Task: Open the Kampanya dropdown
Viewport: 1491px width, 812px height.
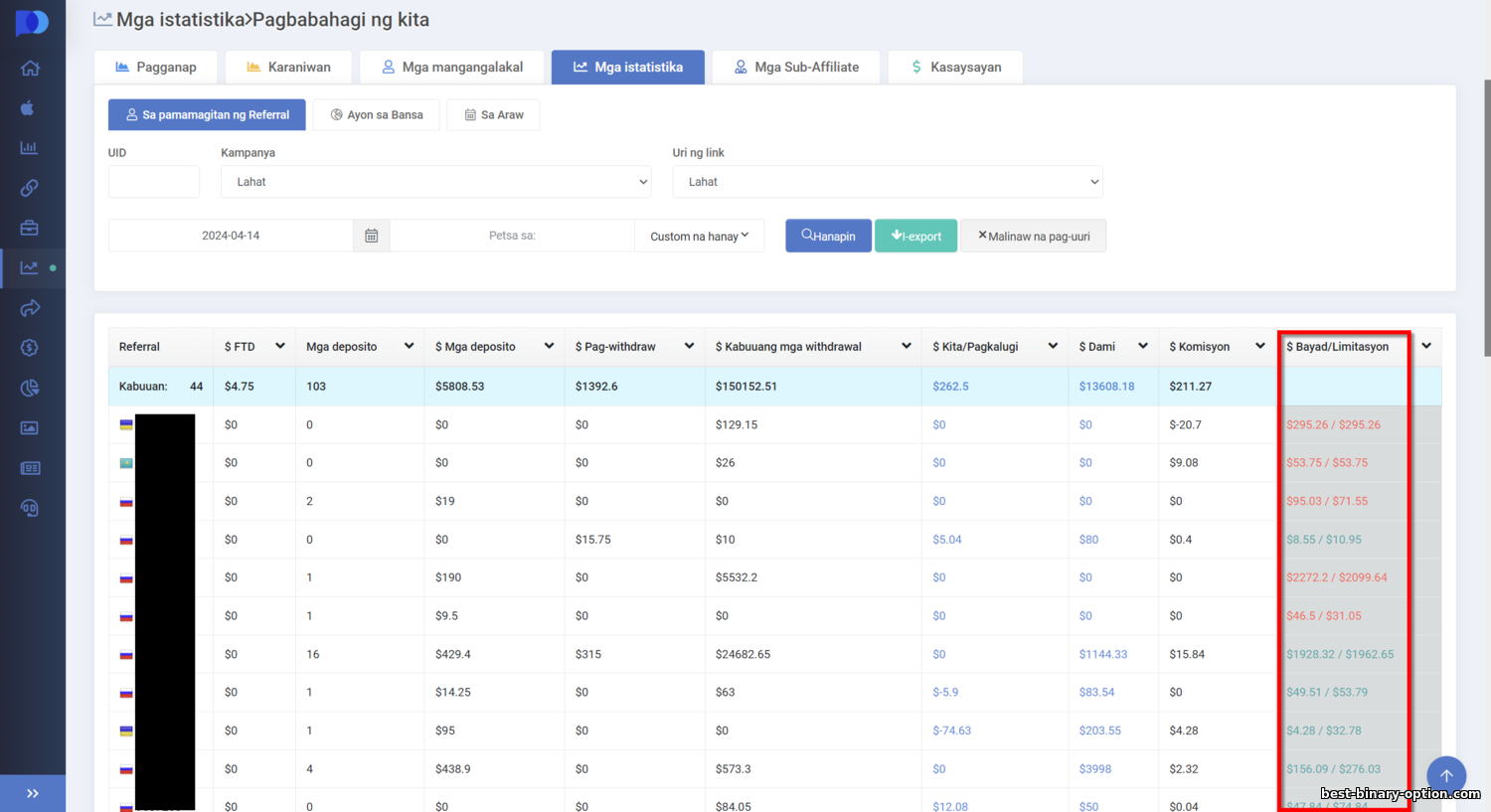Action: pos(435,182)
